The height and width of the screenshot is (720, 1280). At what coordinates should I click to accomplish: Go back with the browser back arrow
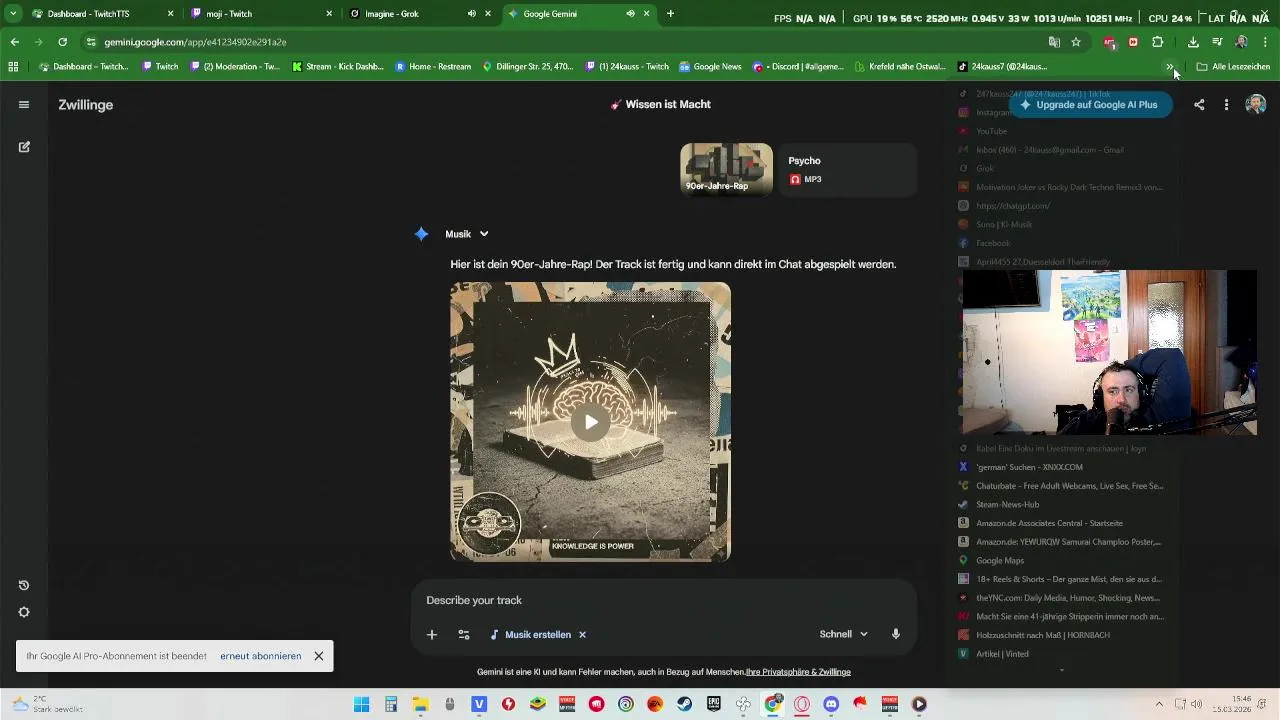click(14, 42)
